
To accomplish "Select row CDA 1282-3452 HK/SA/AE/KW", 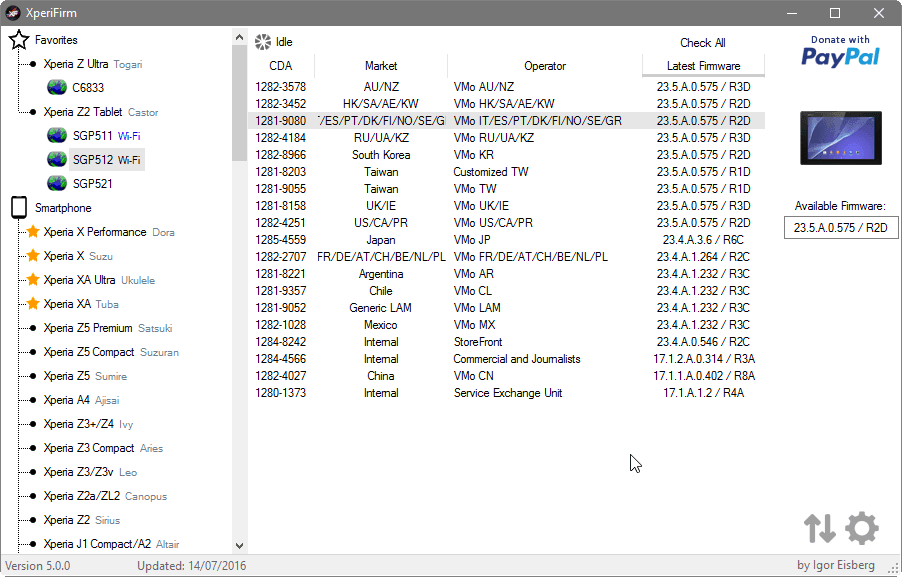I will coord(506,104).
